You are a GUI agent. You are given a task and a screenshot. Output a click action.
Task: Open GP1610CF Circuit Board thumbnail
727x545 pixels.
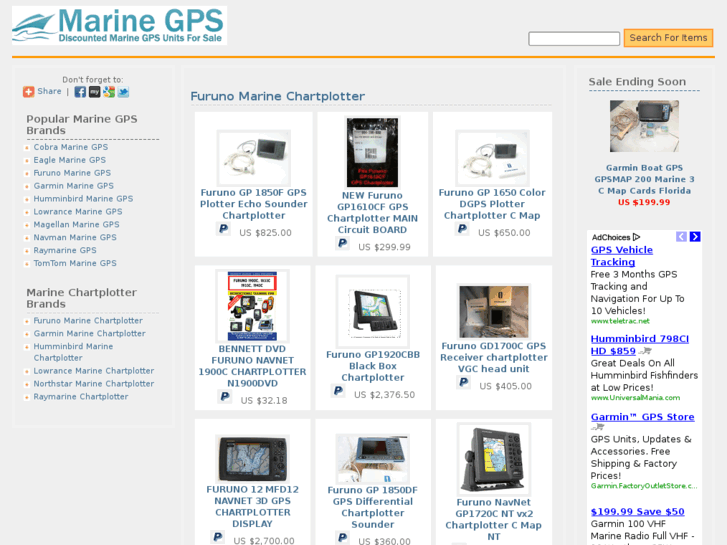(x=372, y=152)
